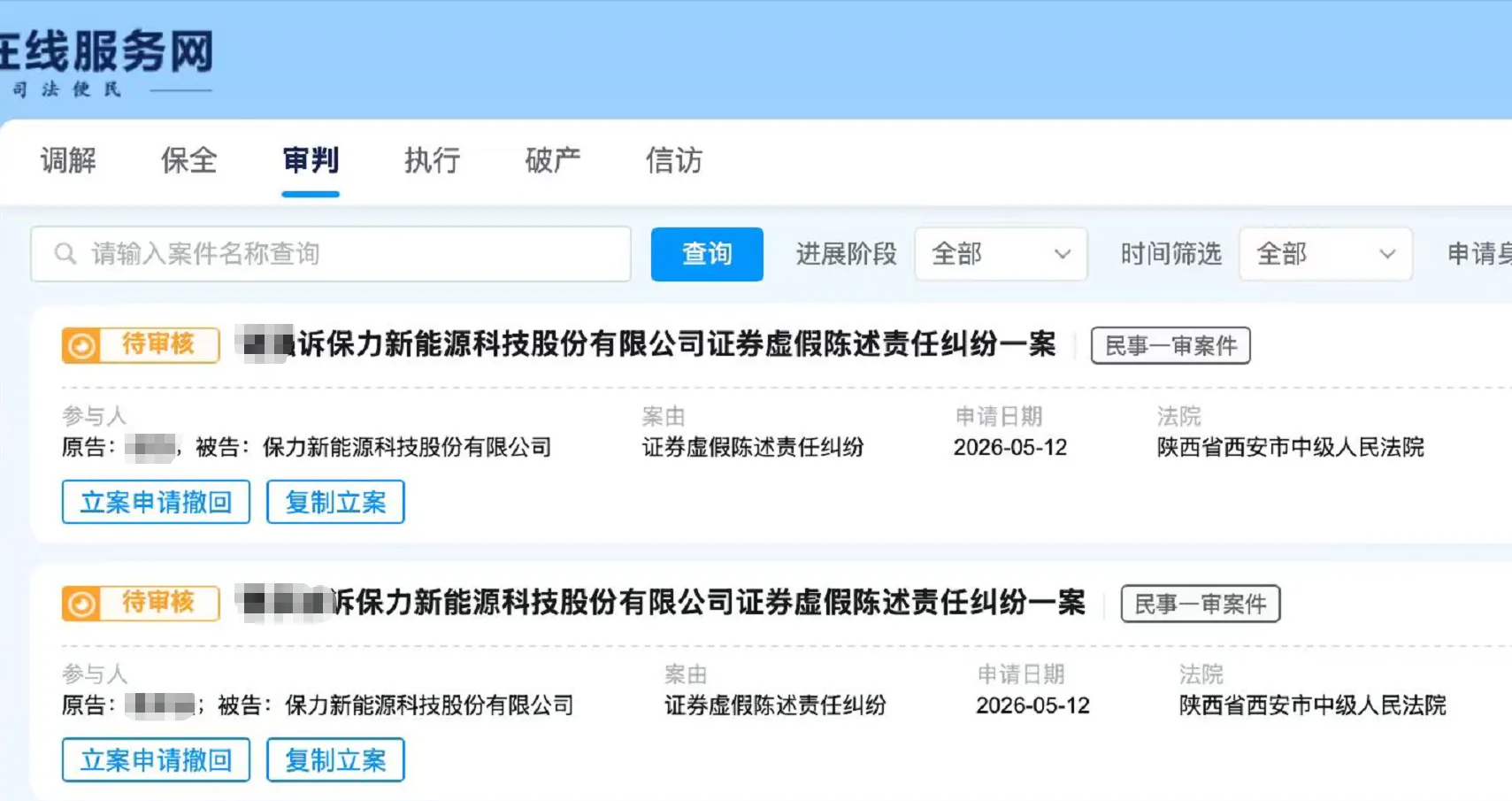The image size is (1512, 801).
Task: Click the second case's 待审核 status icon
Action: point(81,604)
